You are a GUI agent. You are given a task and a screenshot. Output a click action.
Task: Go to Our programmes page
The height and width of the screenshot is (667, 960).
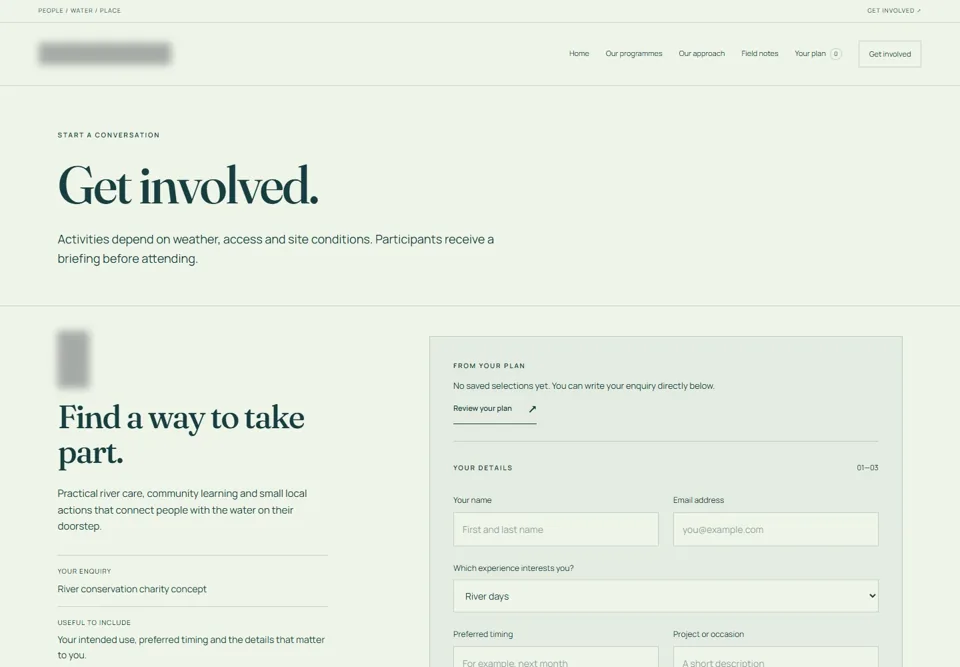pos(634,54)
